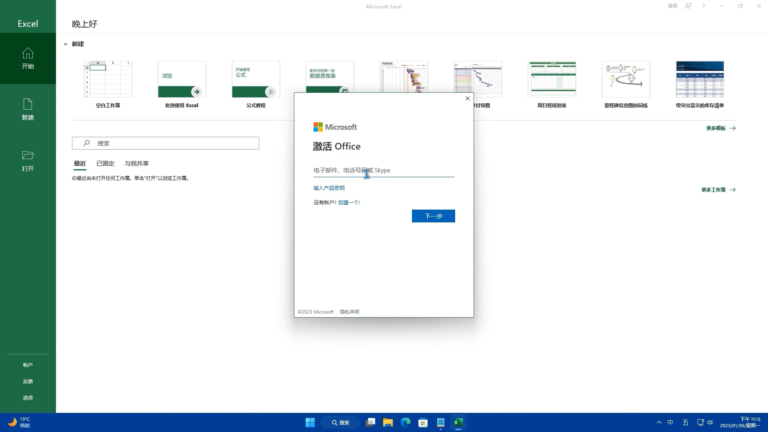
Task: Click the Excel icon on the taskbar
Action: pos(458,423)
